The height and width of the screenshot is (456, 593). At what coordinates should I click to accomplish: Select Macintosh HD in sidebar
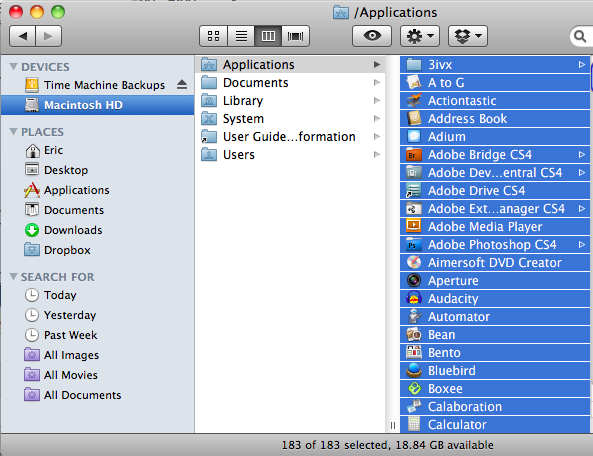tap(98, 105)
